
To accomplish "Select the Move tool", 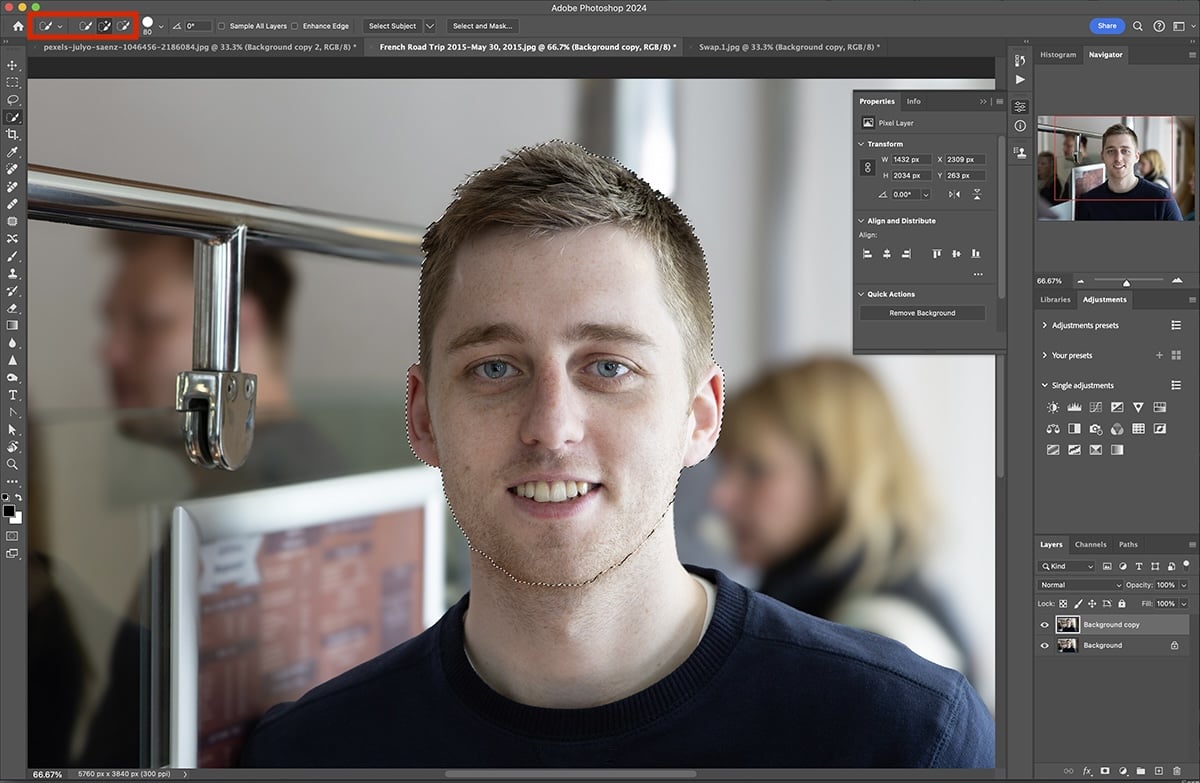I will click(x=13, y=63).
